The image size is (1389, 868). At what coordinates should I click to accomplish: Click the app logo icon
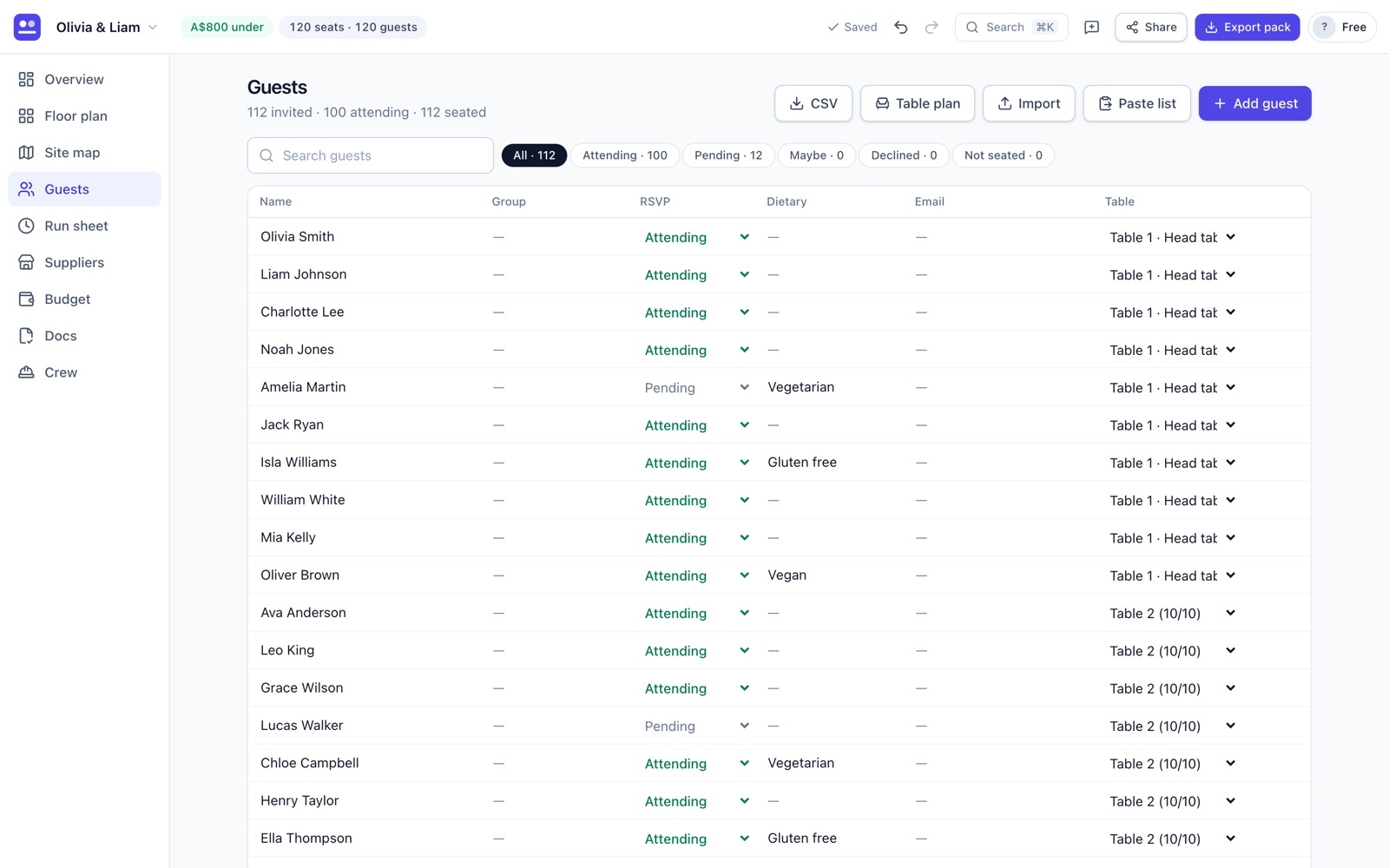(x=27, y=27)
